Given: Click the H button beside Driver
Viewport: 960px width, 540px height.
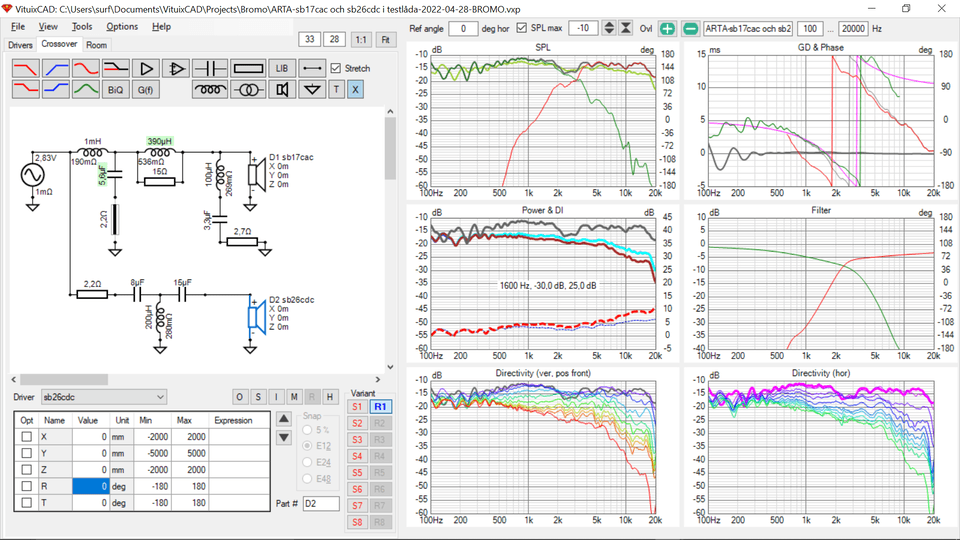Looking at the screenshot, I should pyautogui.click(x=330, y=397).
